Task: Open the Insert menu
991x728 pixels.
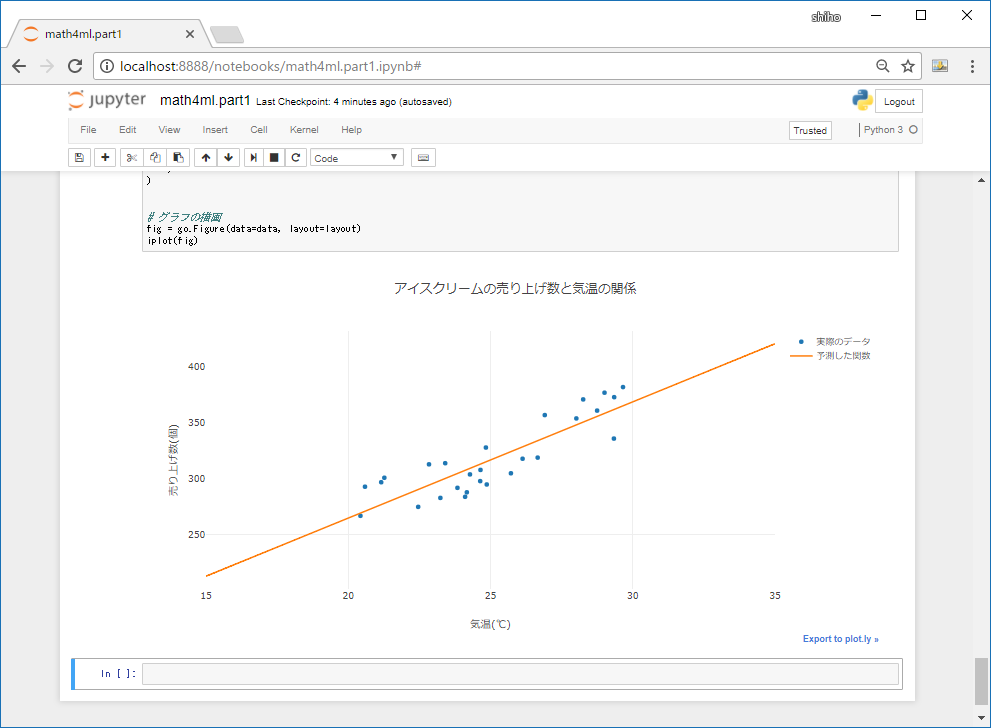Action: tap(215, 130)
